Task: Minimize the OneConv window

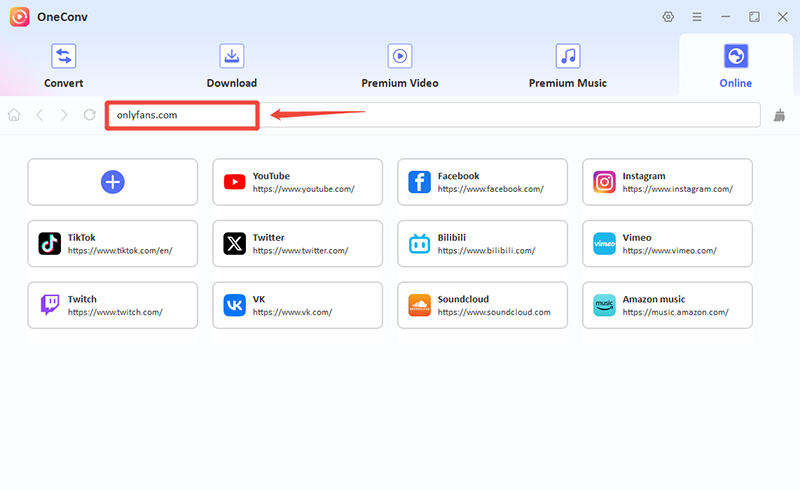Action: click(725, 17)
